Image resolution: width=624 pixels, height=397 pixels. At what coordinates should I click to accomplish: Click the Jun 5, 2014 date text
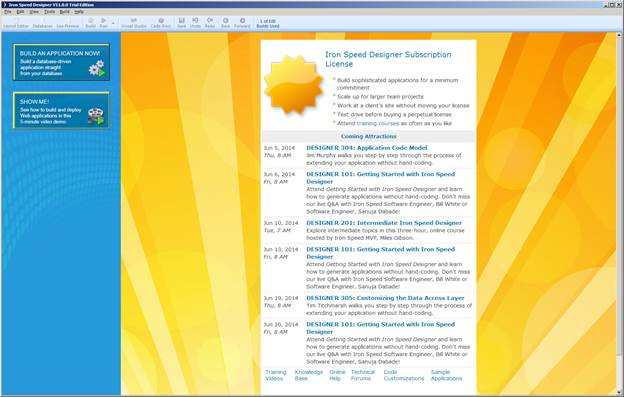click(x=279, y=148)
